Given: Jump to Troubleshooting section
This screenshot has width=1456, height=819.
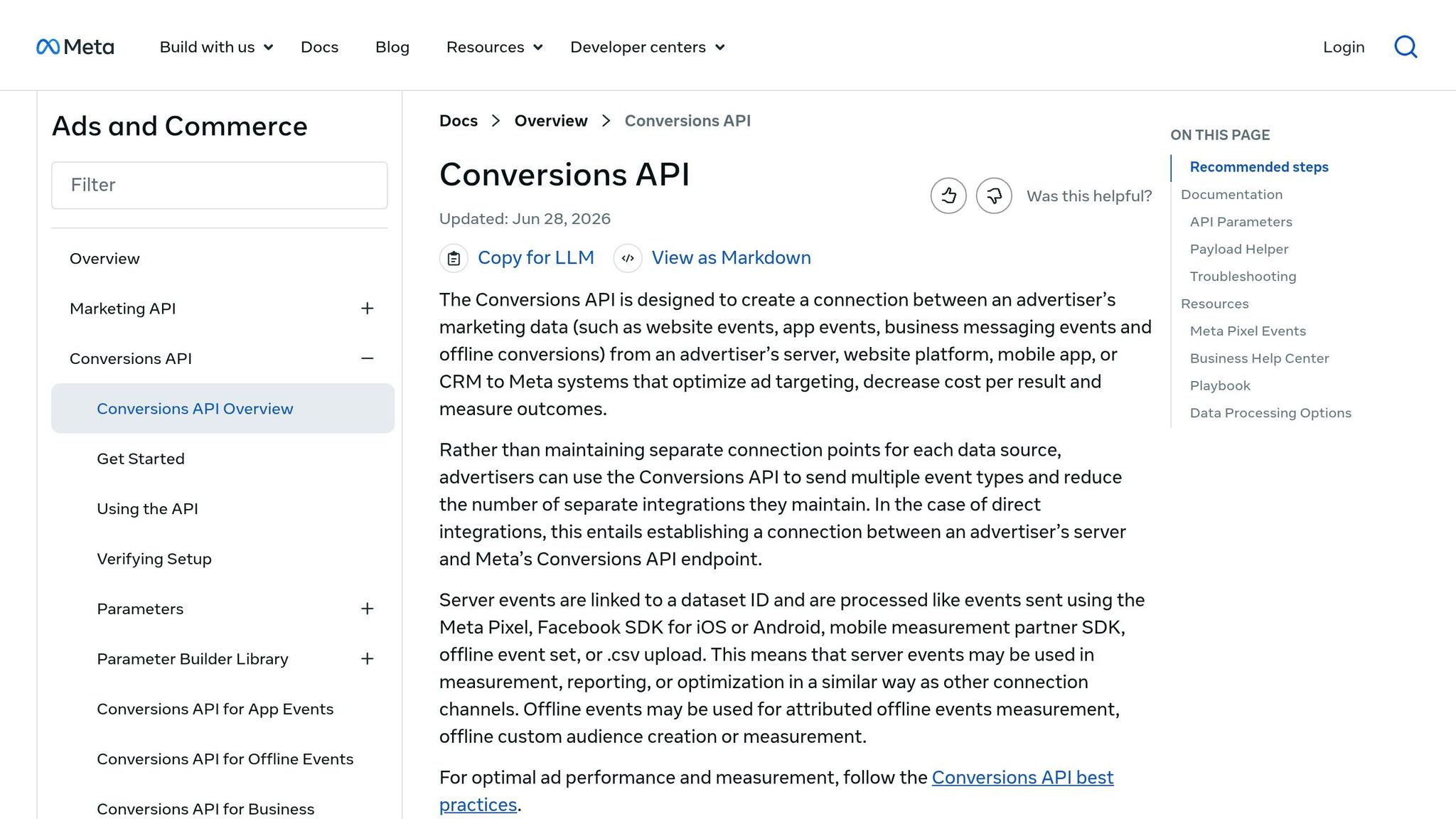Looking at the screenshot, I should tap(1243, 277).
